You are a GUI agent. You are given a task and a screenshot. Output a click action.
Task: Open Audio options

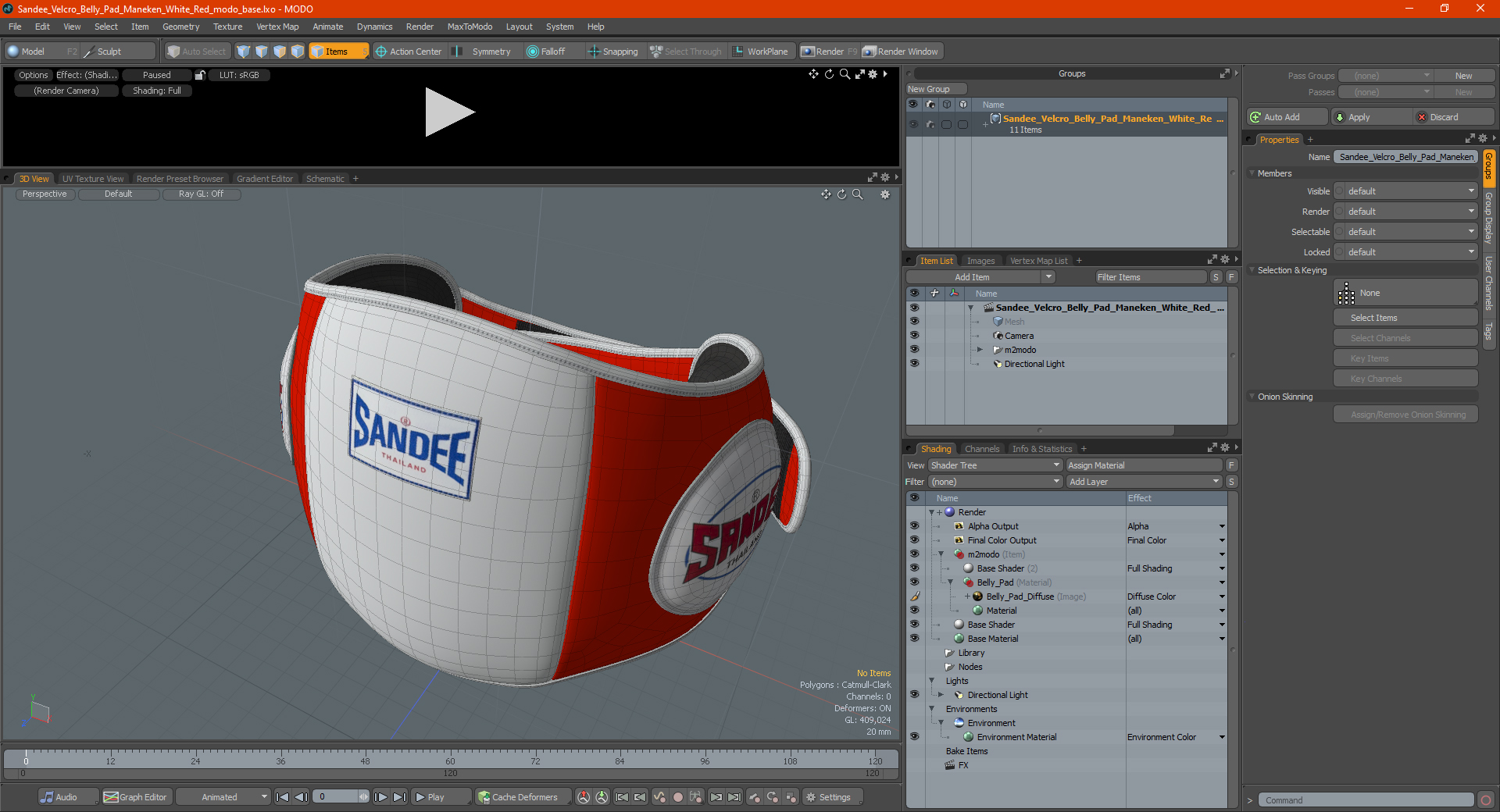67,797
